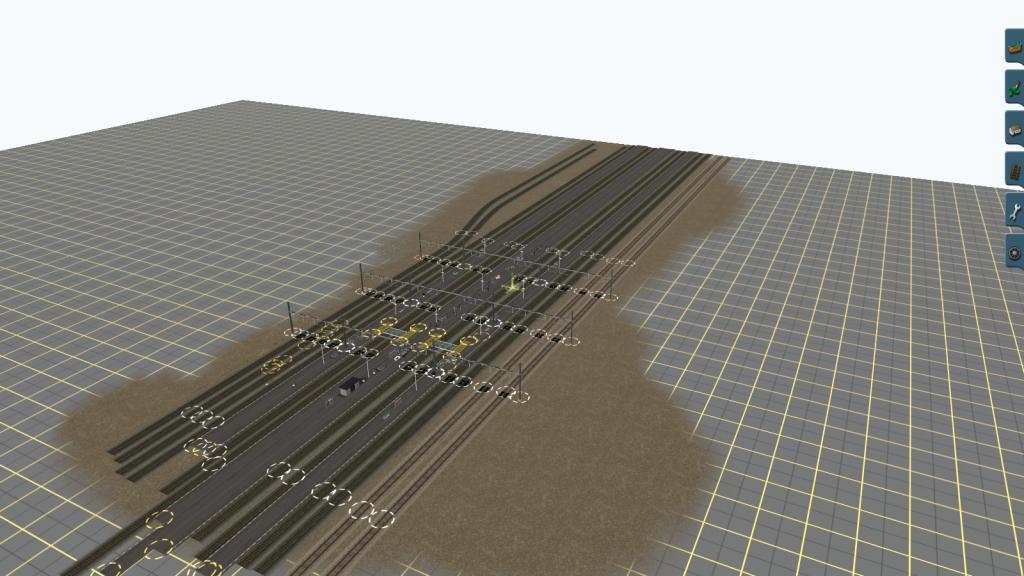The image size is (1024, 576).
Task: Select the small dark building beside the tracks
Action: [x=351, y=386]
